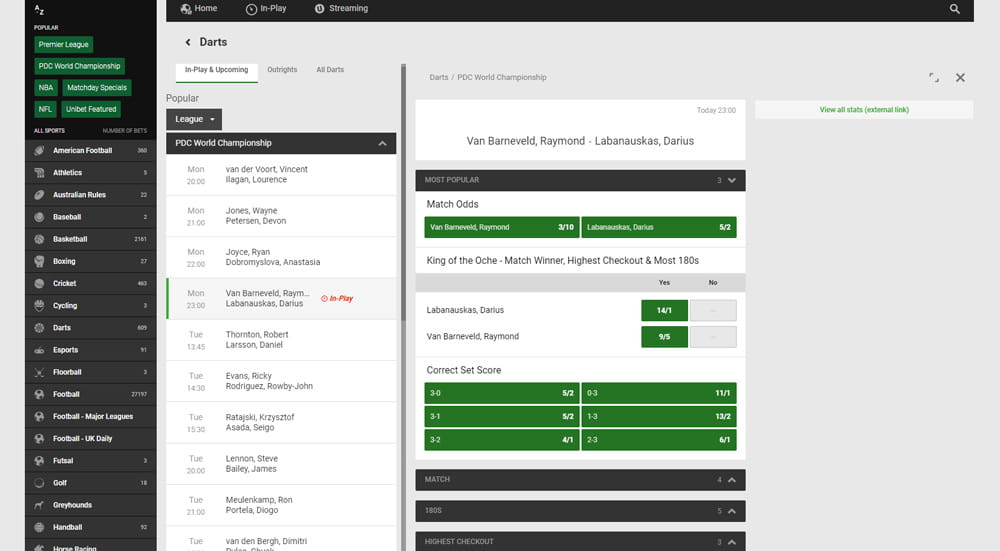Click the Football ball icon

(40, 394)
